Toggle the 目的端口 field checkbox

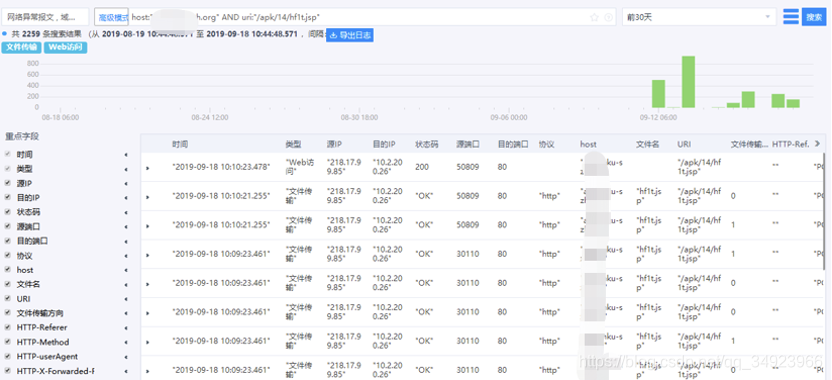(x=7, y=241)
